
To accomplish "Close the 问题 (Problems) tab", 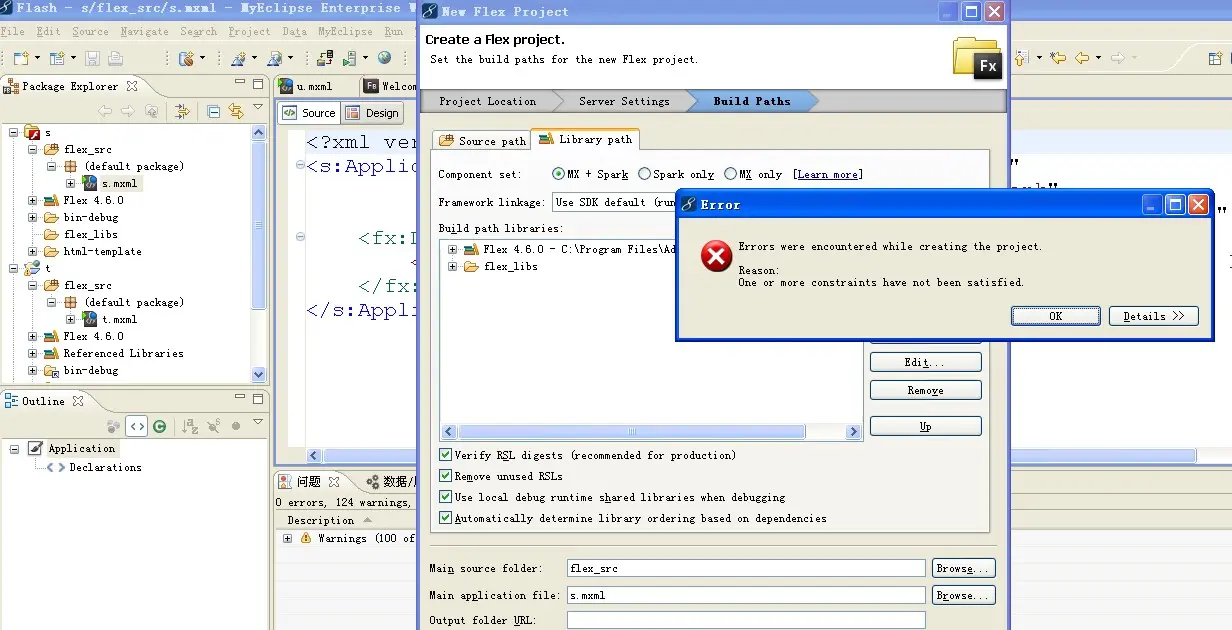I will (x=334, y=482).
